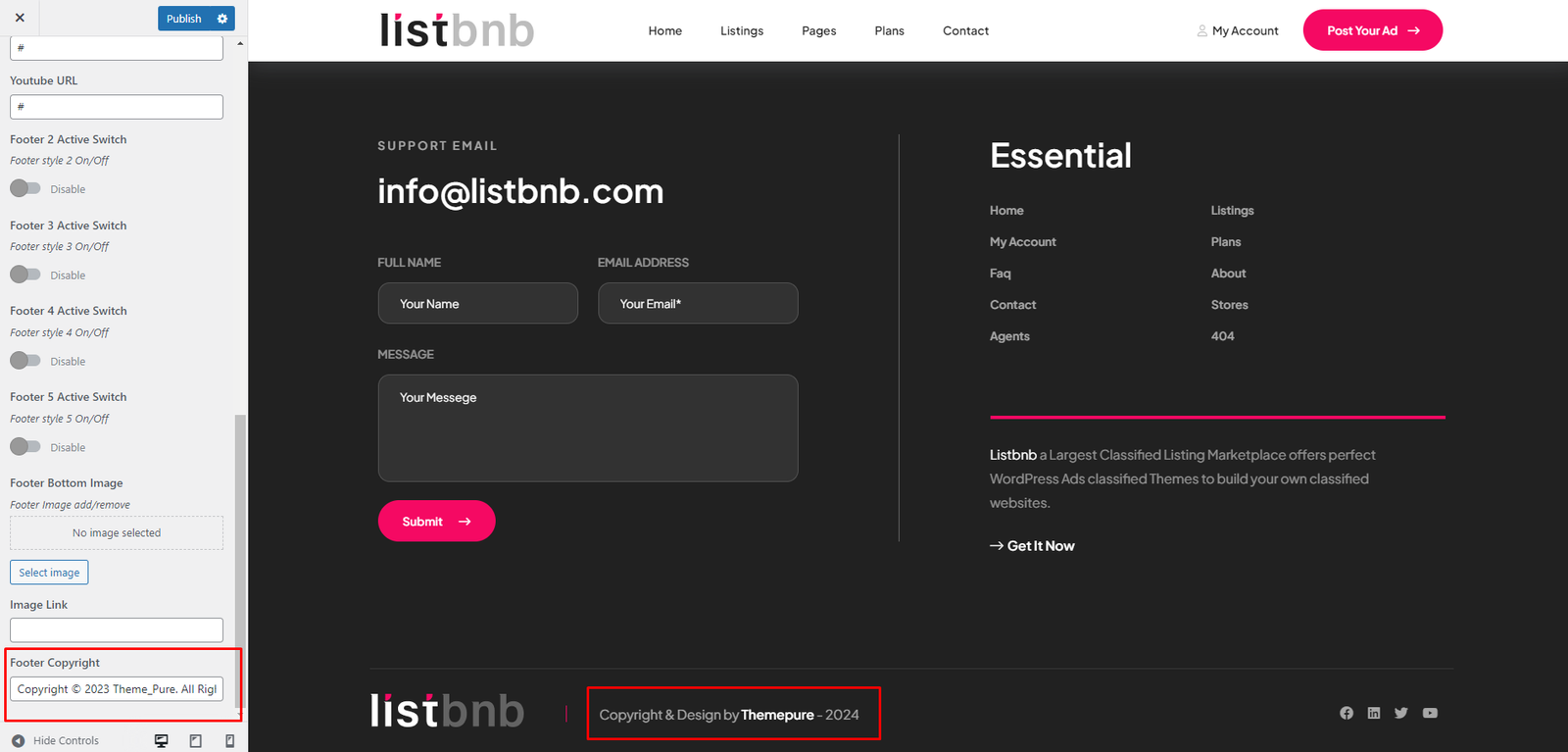Open the YouTube icon in footer

[1430, 713]
